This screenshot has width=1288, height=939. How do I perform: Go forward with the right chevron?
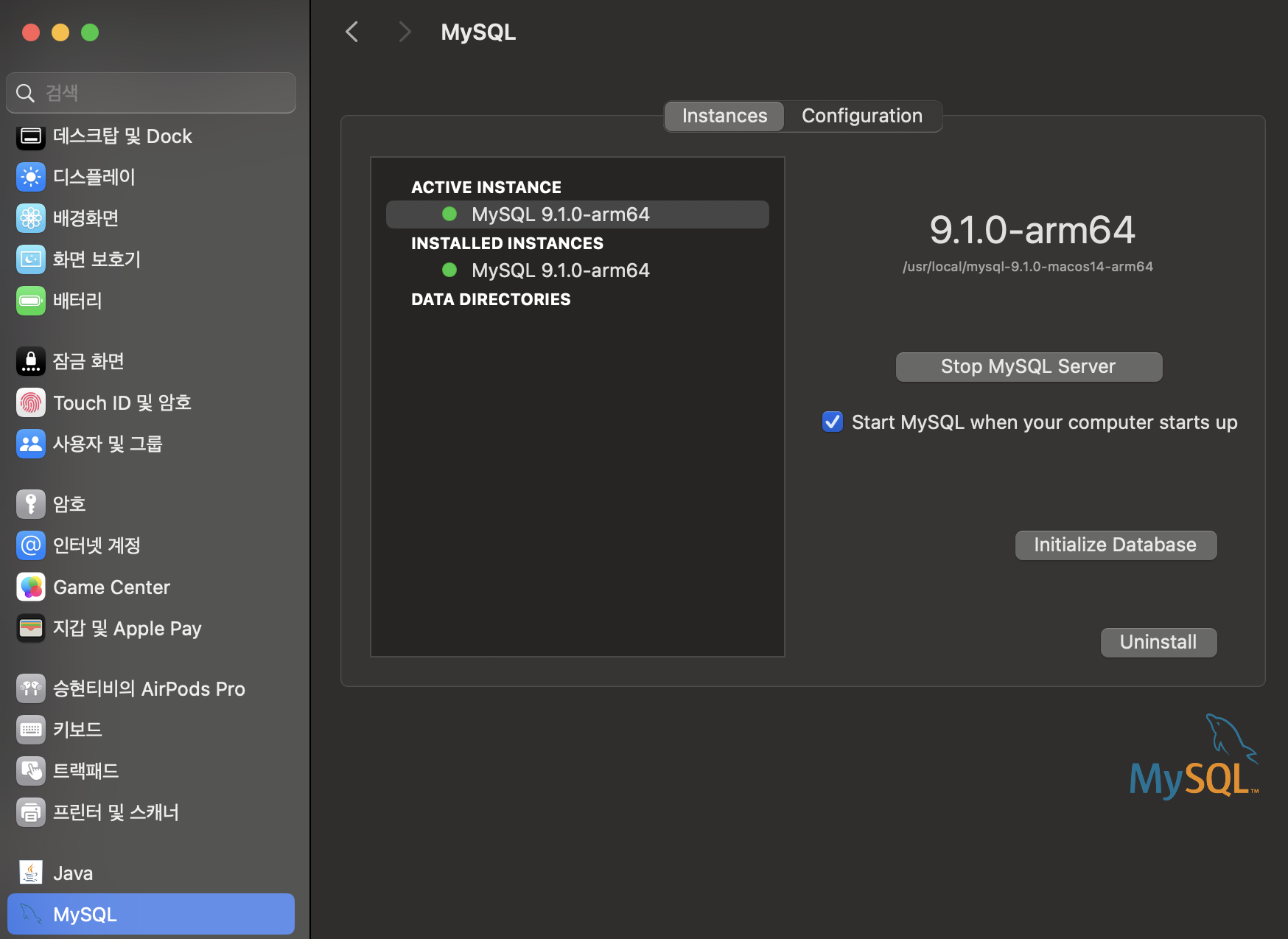pos(404,32)
